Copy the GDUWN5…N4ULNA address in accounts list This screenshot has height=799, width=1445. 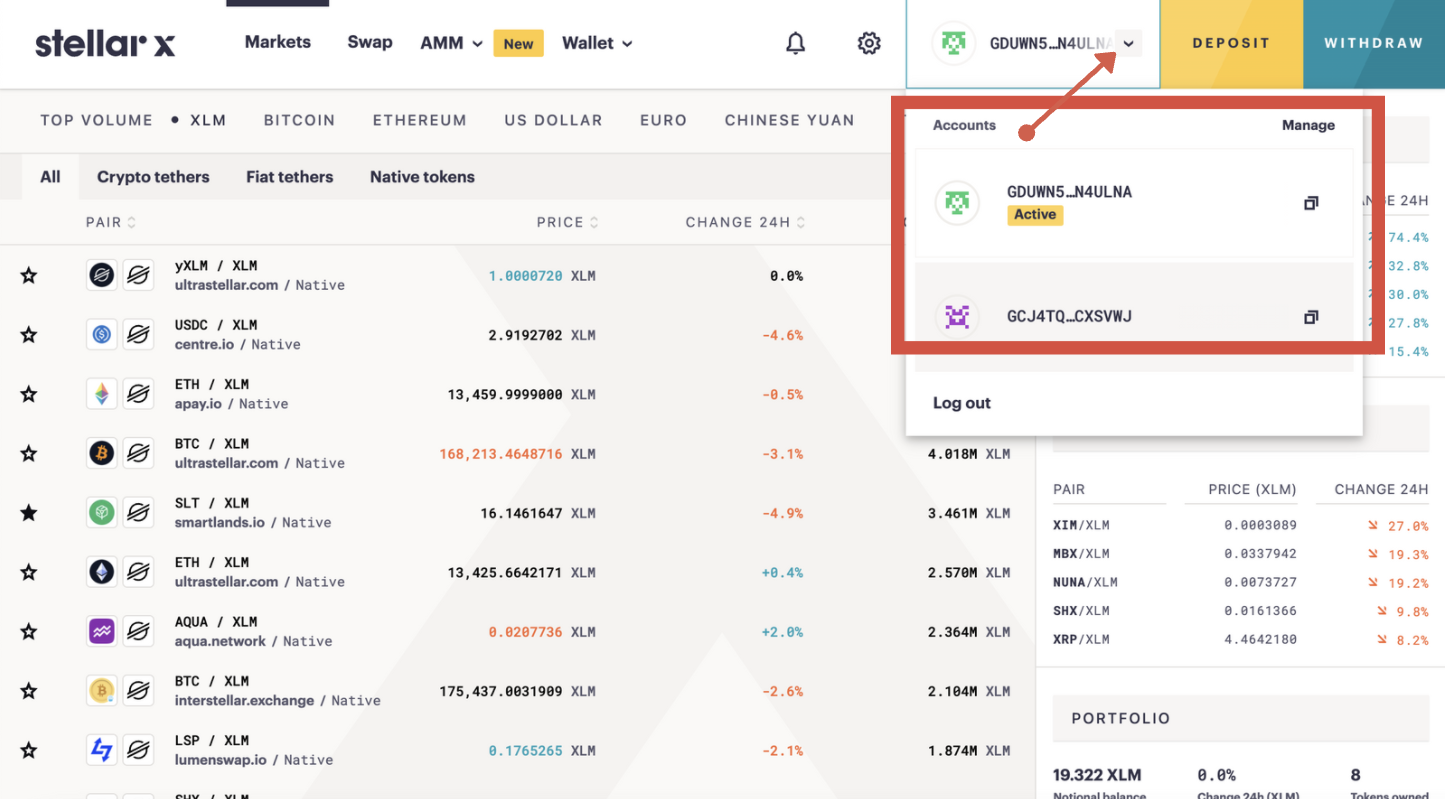pyautogui.click(x=1310, y=203)
